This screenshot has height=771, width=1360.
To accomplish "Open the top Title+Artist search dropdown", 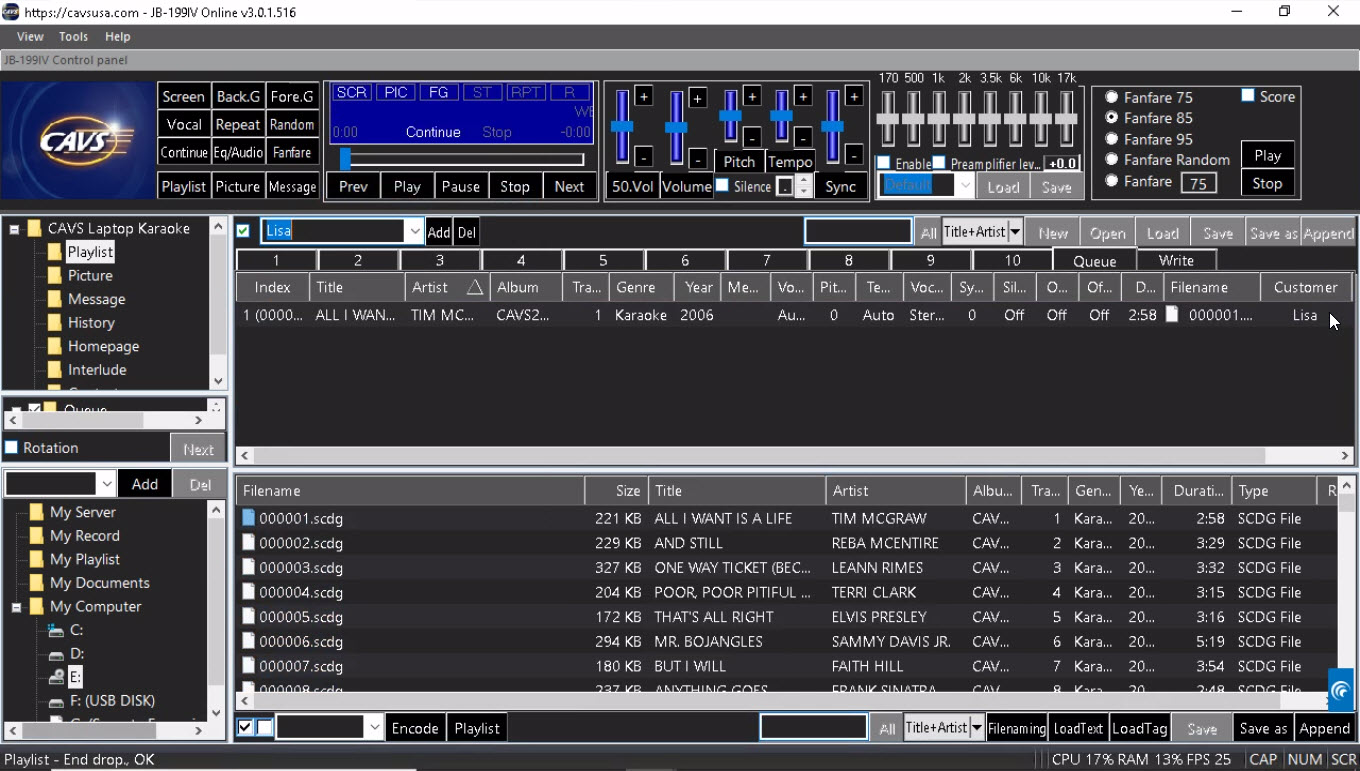I will 1015,232.
